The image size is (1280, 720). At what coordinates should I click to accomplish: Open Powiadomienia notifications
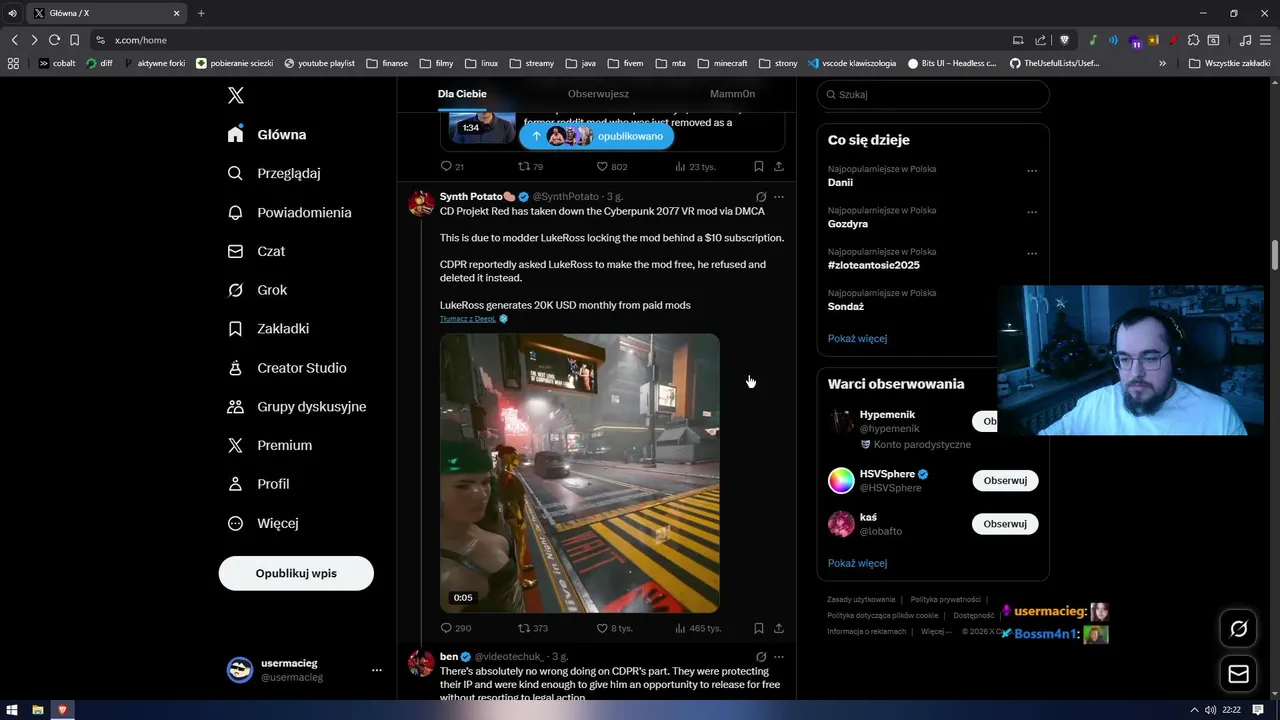tap(289, 212)
